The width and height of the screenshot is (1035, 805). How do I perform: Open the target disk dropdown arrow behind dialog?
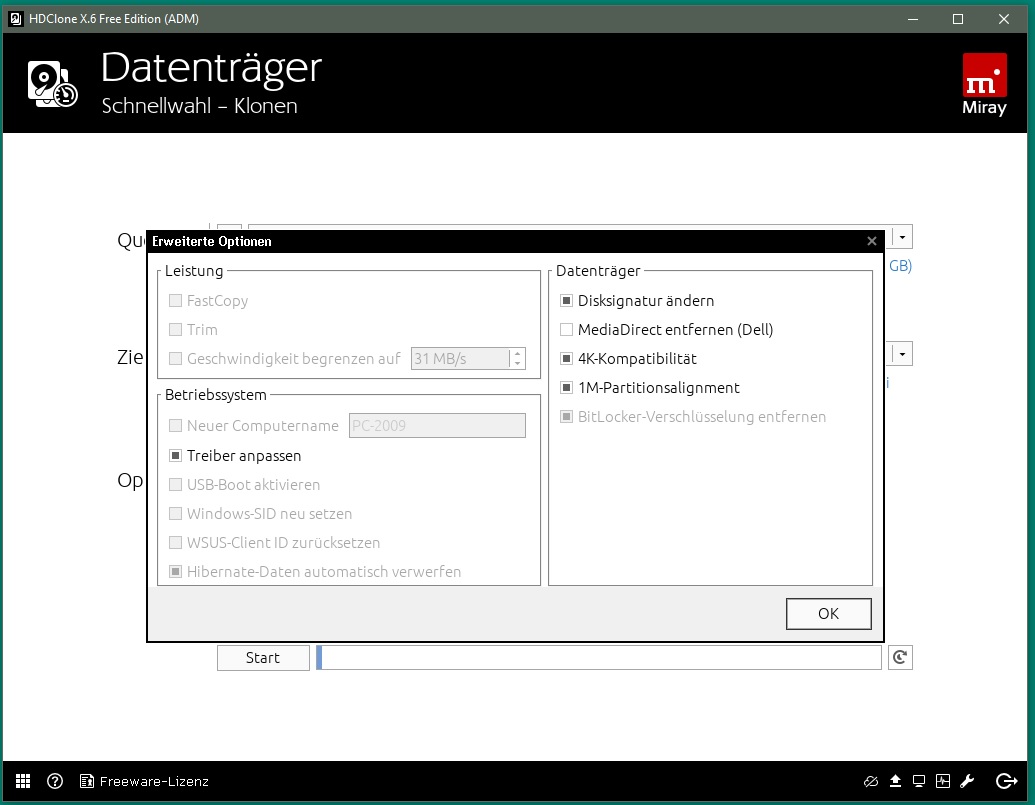(x=902, y=354)
